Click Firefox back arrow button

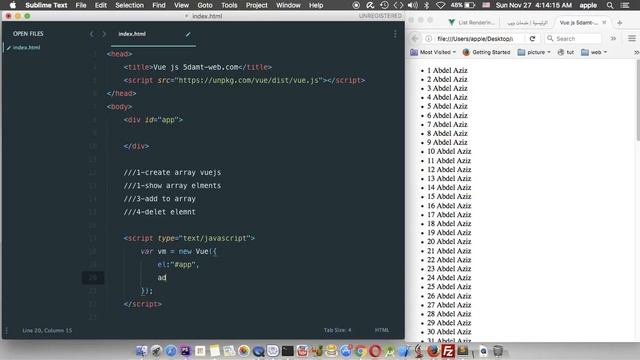(415, 38)
